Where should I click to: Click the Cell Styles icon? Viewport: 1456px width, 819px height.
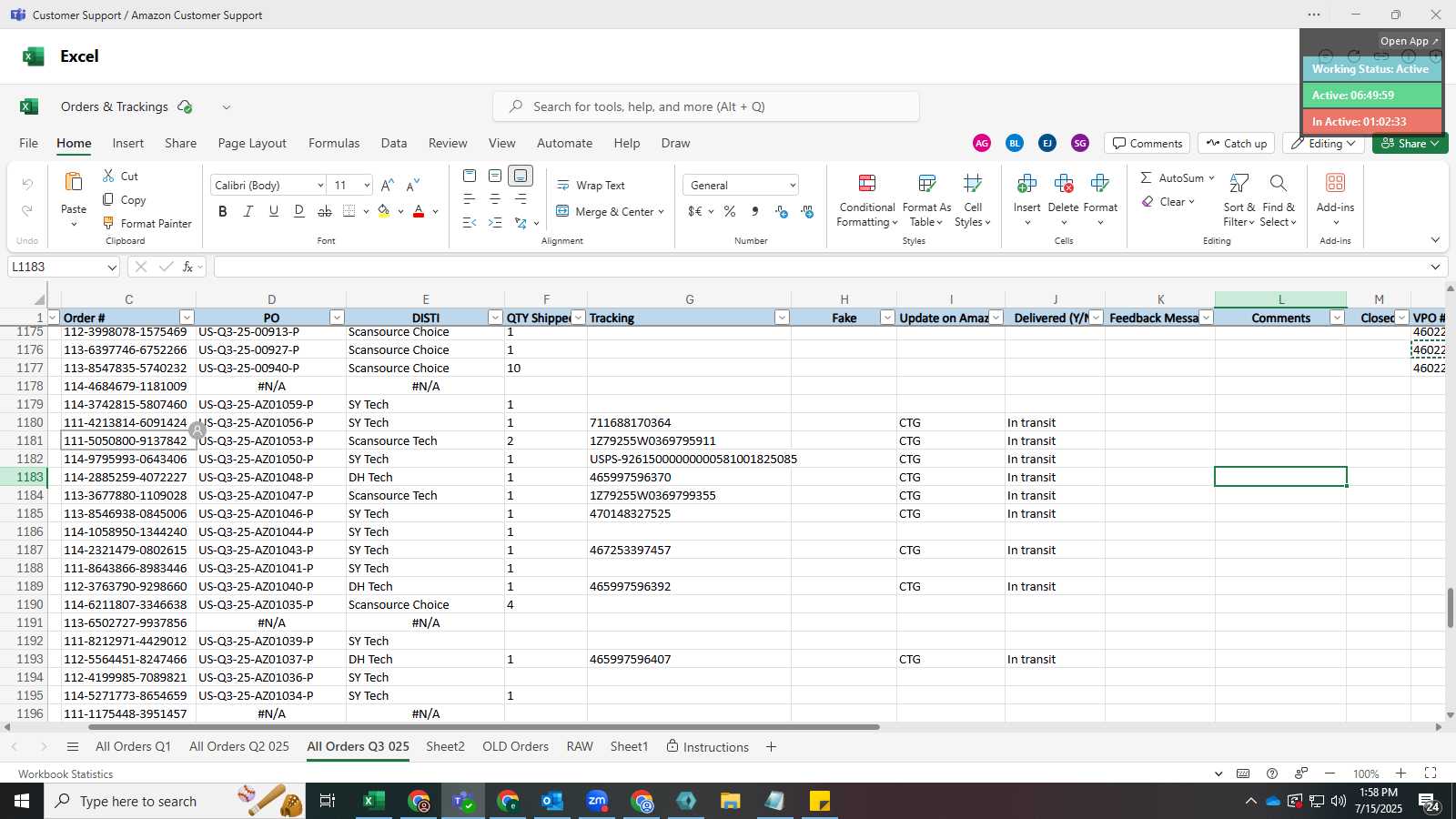point(973,184)
